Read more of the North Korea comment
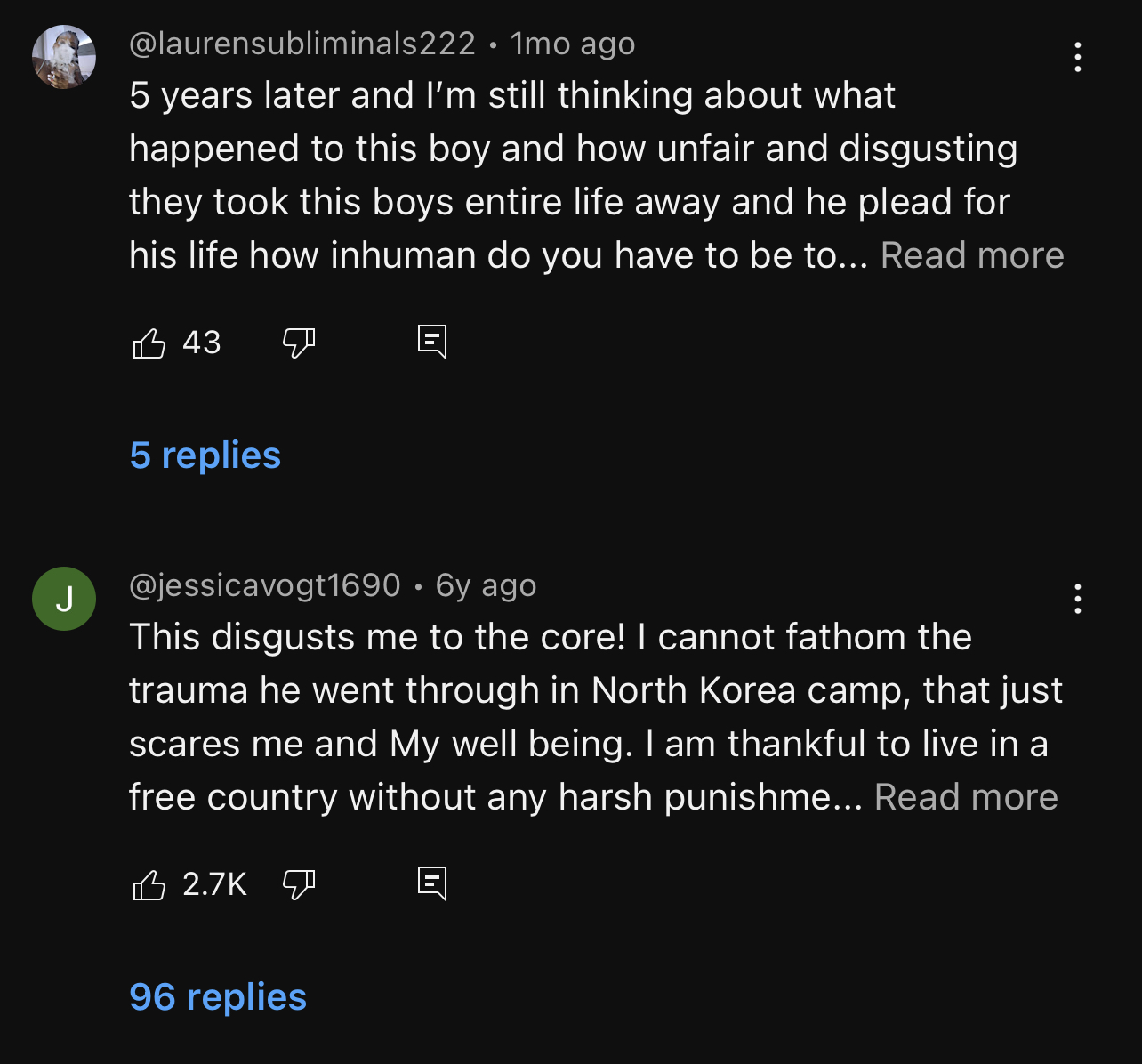Image resolution: width=1142 pixels, height=1064 pixels. click(966, 797)
